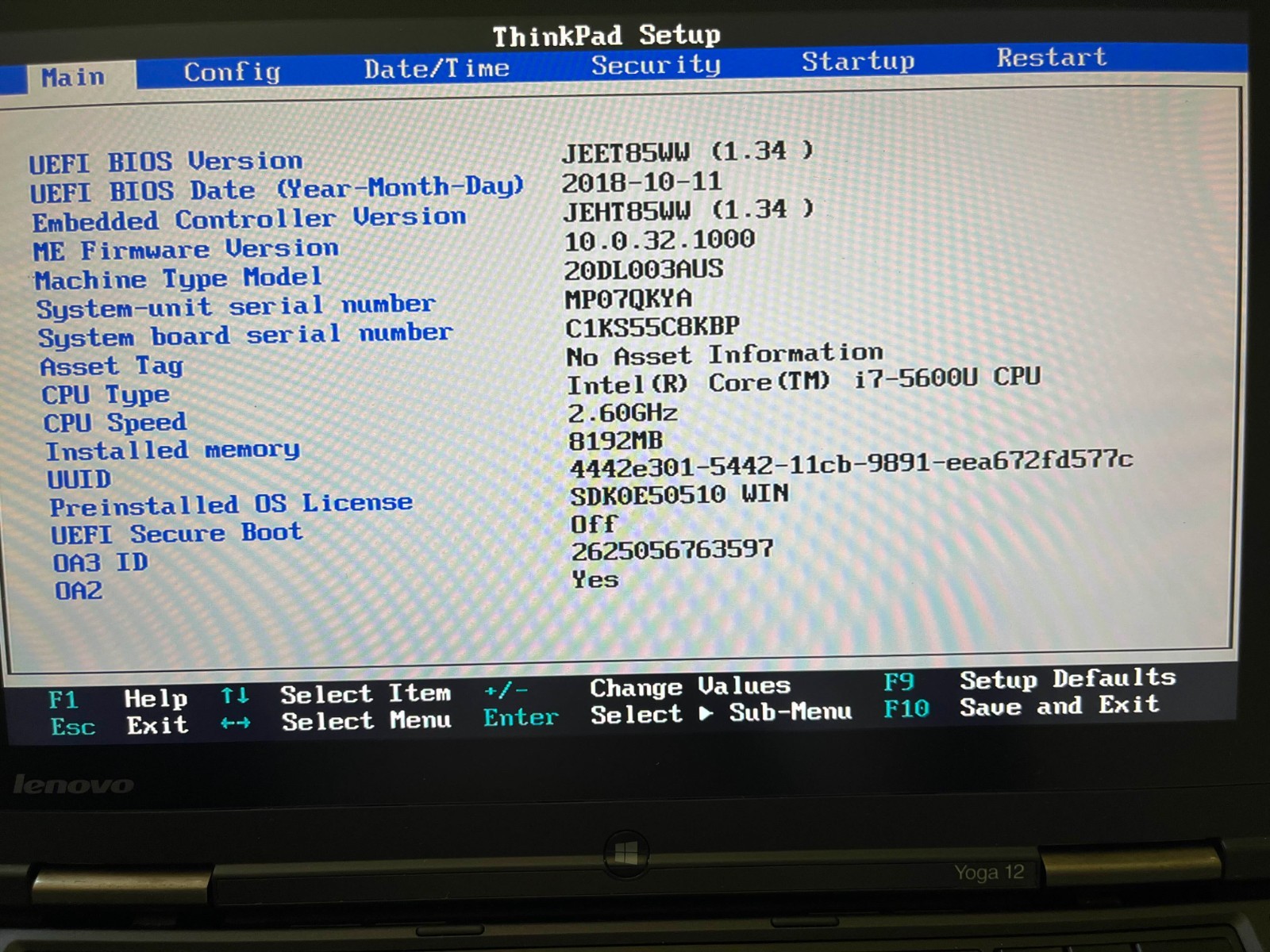
Task: Click Help in the footer
Action: click(156, 699)
